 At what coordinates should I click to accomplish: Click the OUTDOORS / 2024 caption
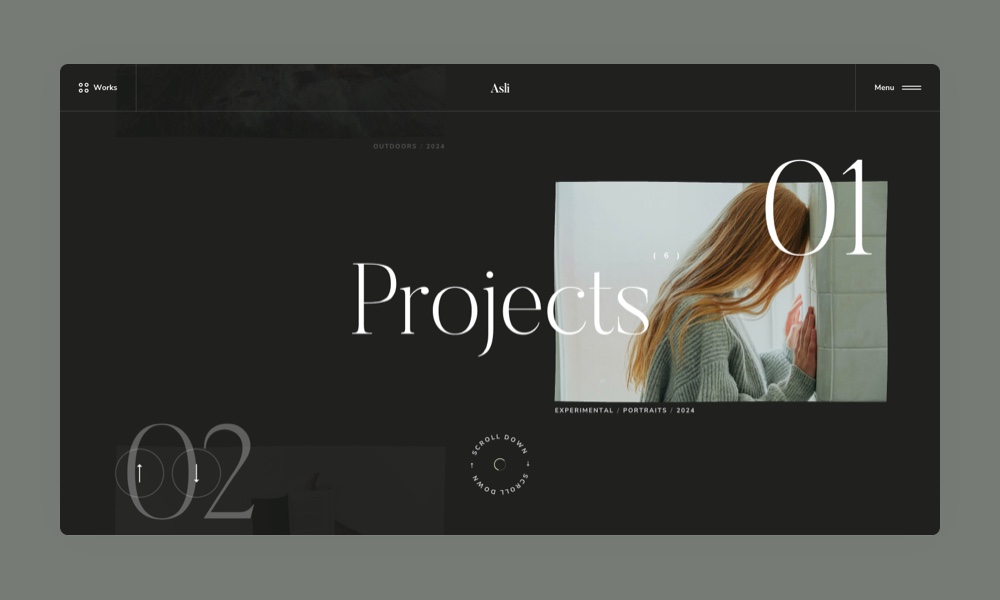point(409,147)
